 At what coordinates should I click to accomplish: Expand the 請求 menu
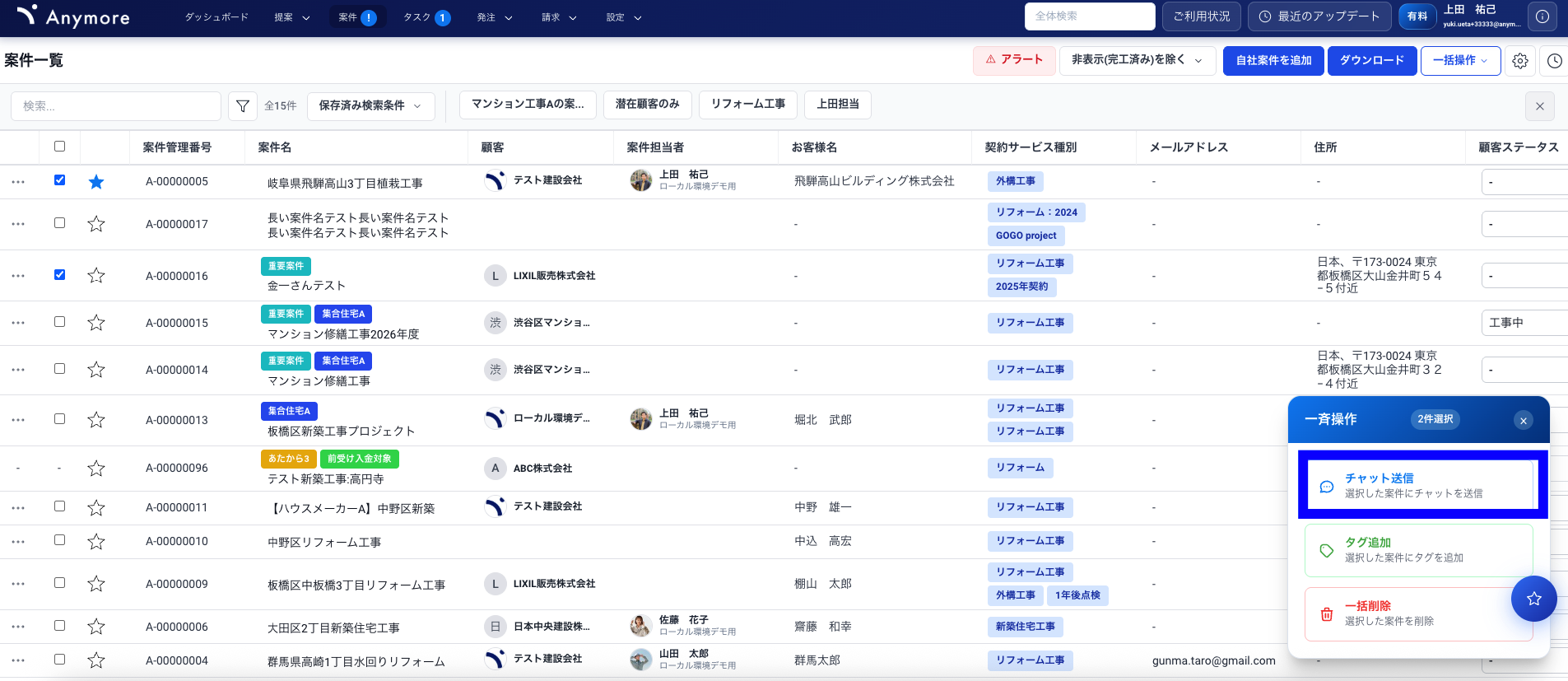click(560, 17)
